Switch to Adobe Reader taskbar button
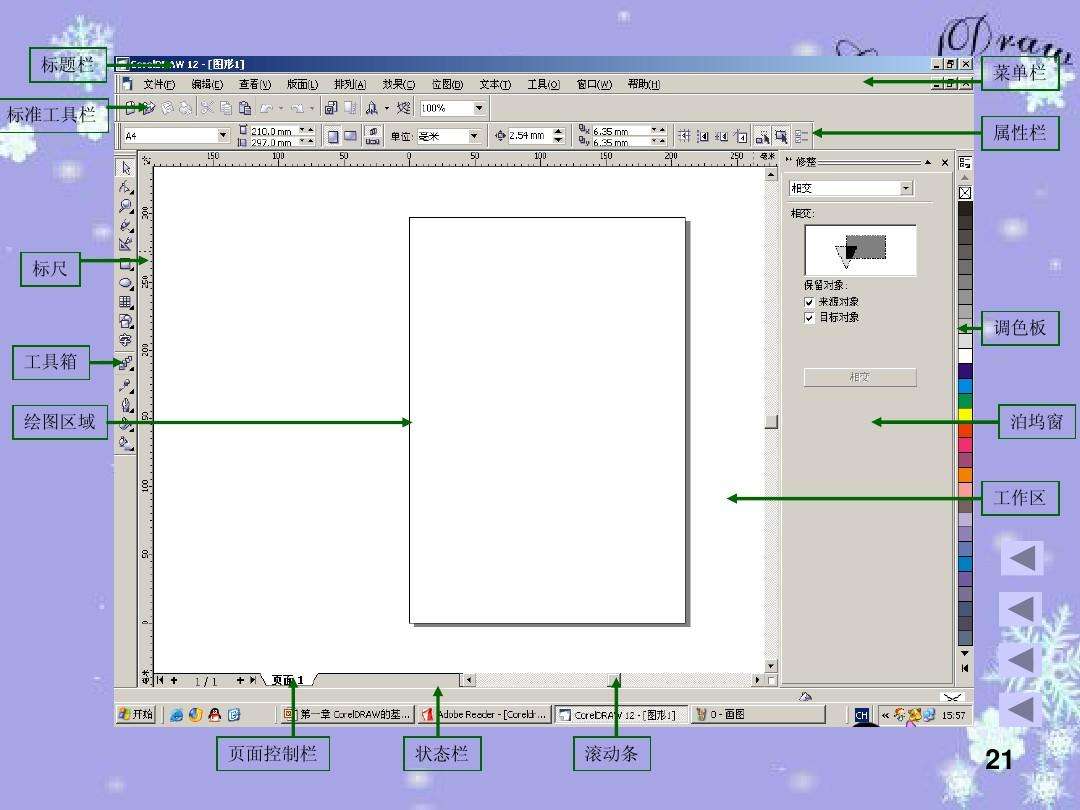Viewport: 1080px width, 810px height. click(485, 715)
